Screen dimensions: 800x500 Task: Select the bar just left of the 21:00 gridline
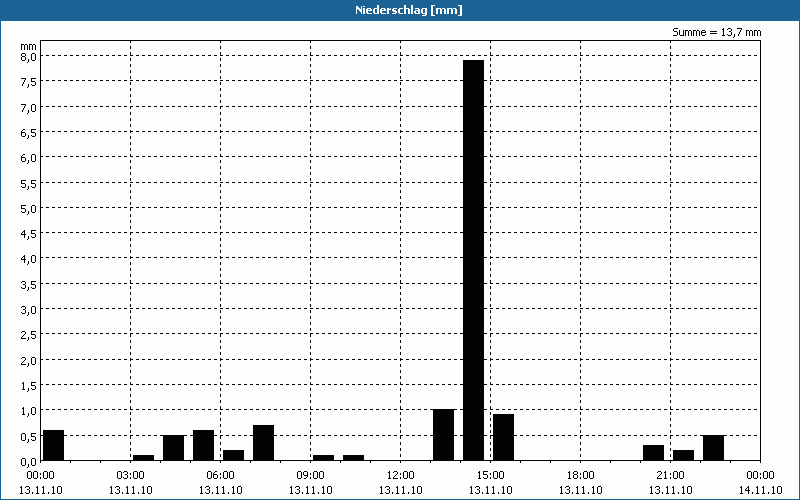[654, 453]
